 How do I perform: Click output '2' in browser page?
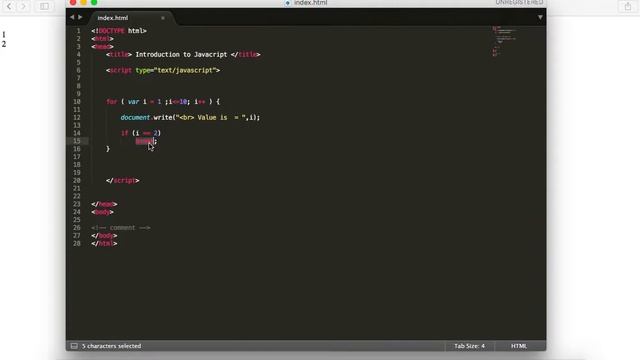pyautogui.click(x=4, y=44)
